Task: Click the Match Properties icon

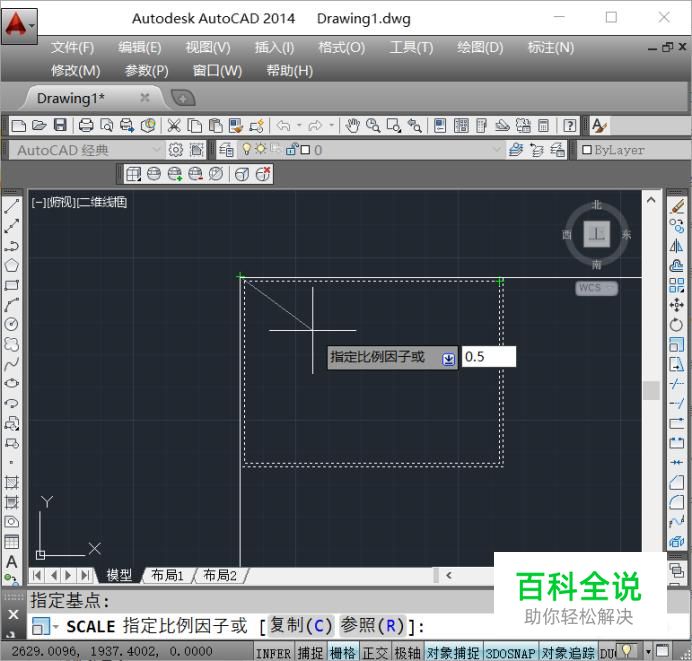Action: pyautogui.click(x=236, y=126)
